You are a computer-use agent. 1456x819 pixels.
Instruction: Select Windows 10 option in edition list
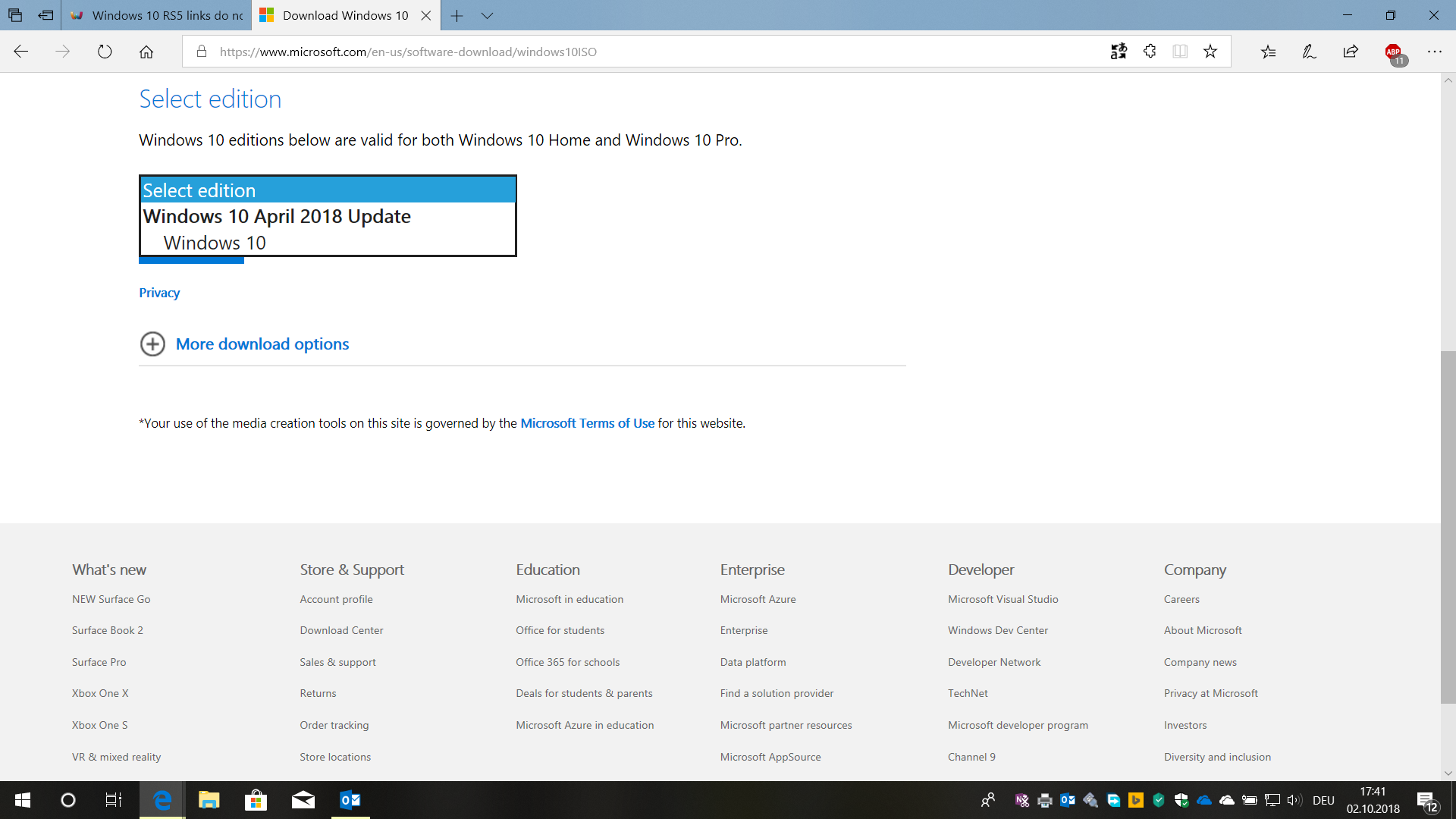[215, 243]
